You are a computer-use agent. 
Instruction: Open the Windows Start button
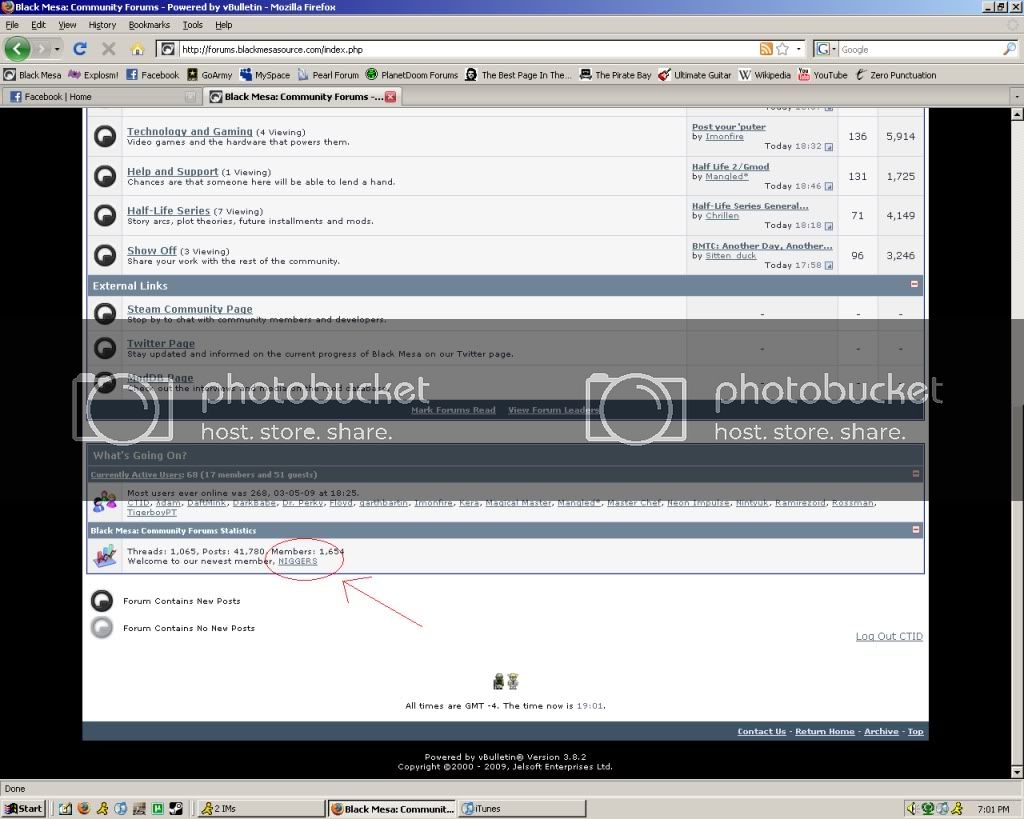(x=24, y=809)
